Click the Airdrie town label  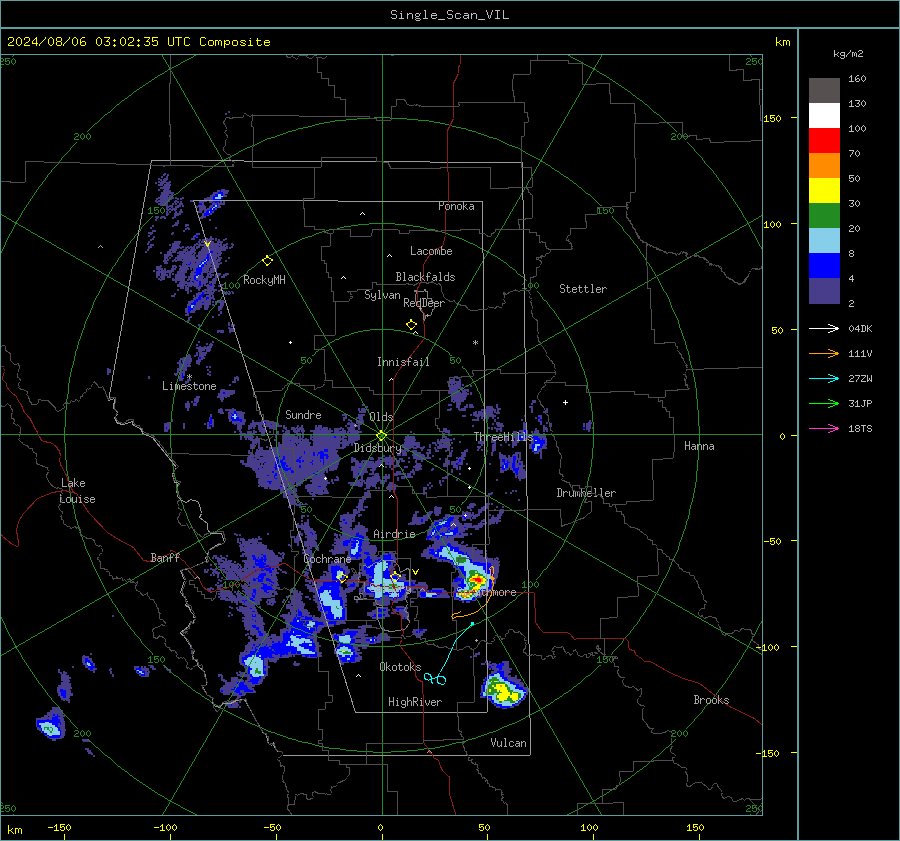(x=394, y=534)
